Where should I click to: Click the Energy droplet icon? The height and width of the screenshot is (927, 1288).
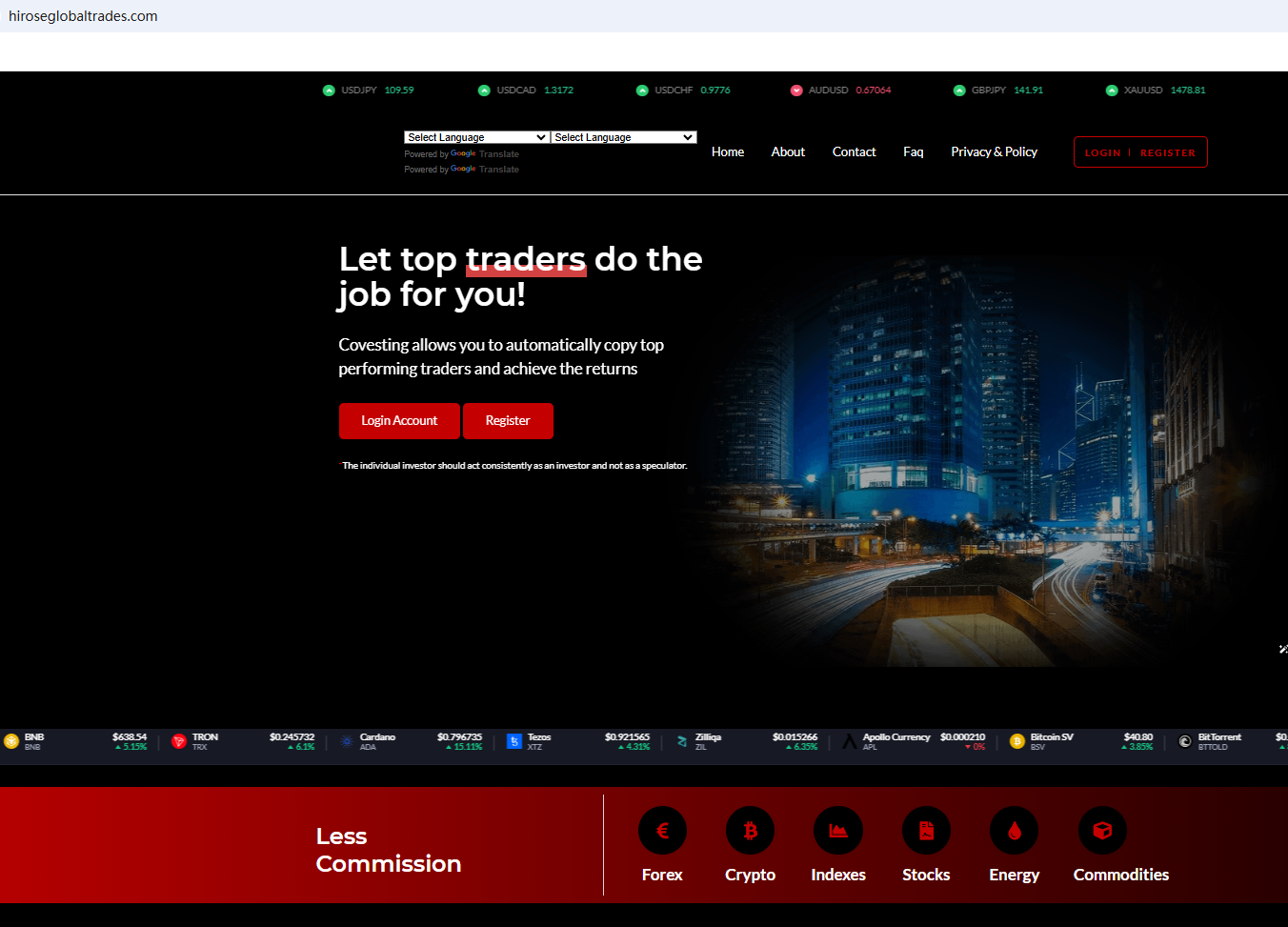1015,831
